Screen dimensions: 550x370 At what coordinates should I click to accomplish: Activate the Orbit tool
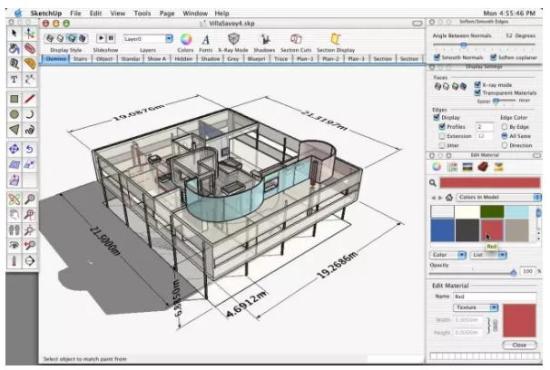coord(14,199)
